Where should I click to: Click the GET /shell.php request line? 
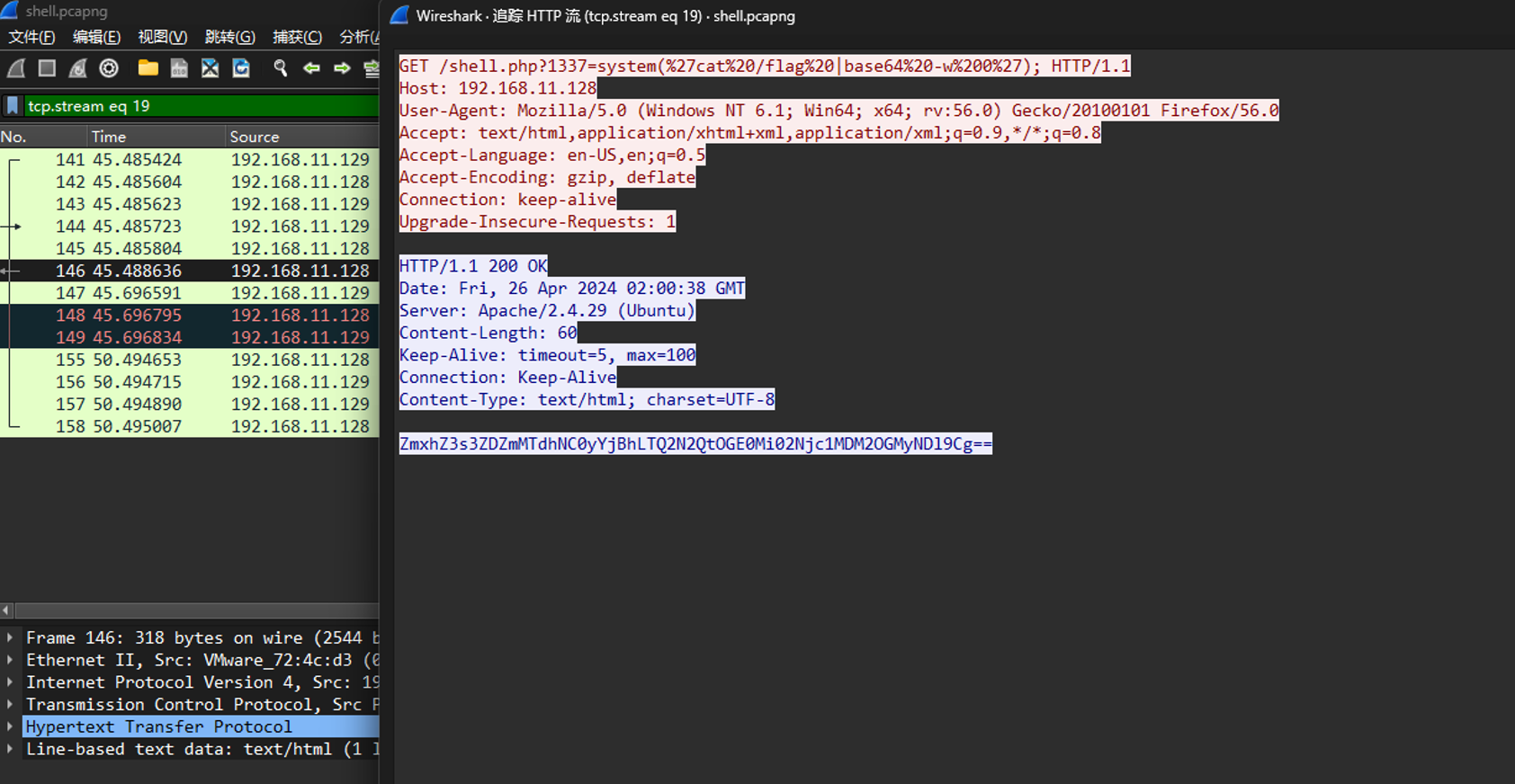pyautogui.click(x=765, y=67)
